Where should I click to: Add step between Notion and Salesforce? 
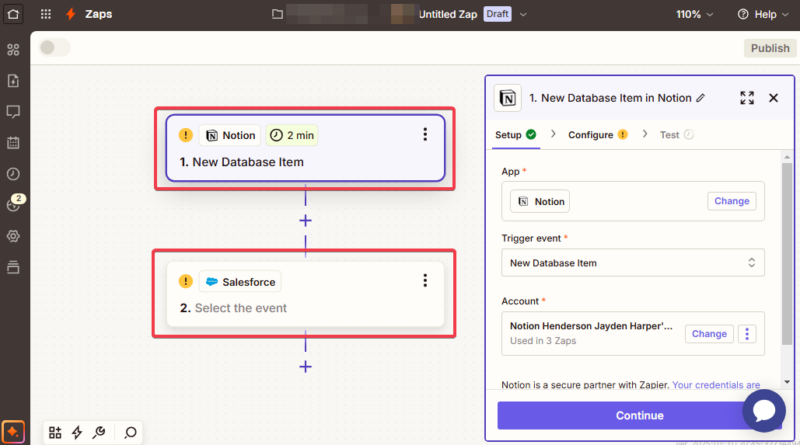point(306,220)
